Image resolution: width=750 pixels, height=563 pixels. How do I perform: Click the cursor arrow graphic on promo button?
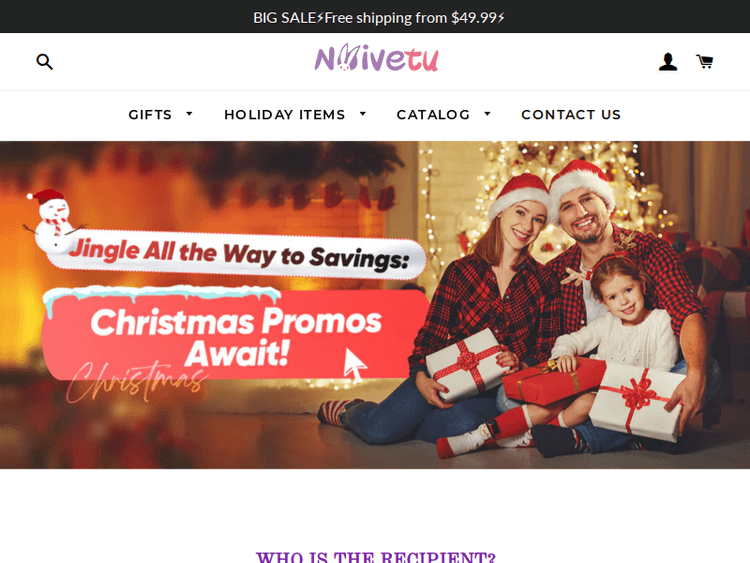coord(355,364)
